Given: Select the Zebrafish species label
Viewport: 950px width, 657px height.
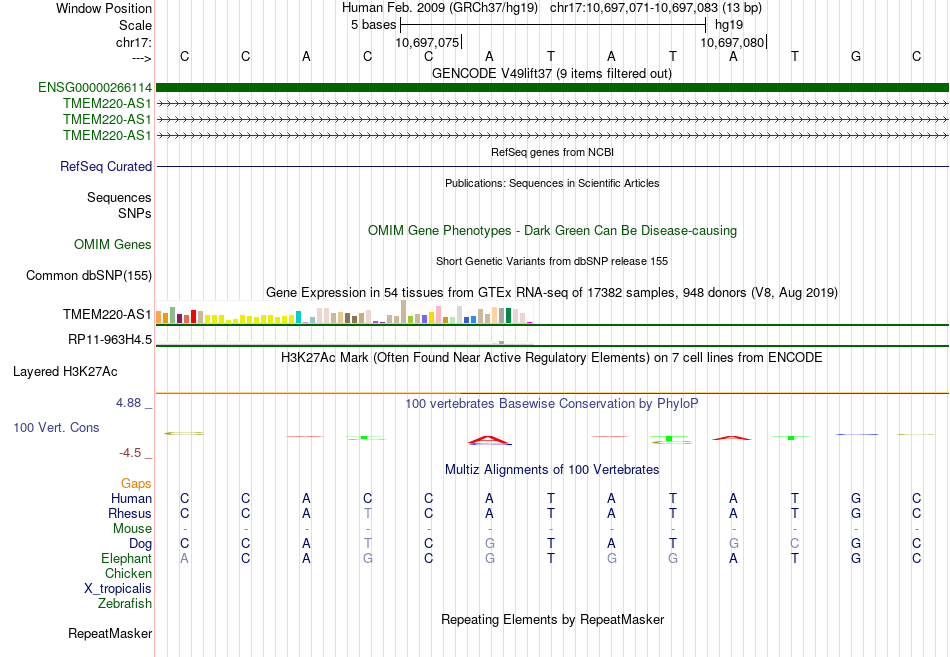Looking at the screenshot, I should click(125, 604).
